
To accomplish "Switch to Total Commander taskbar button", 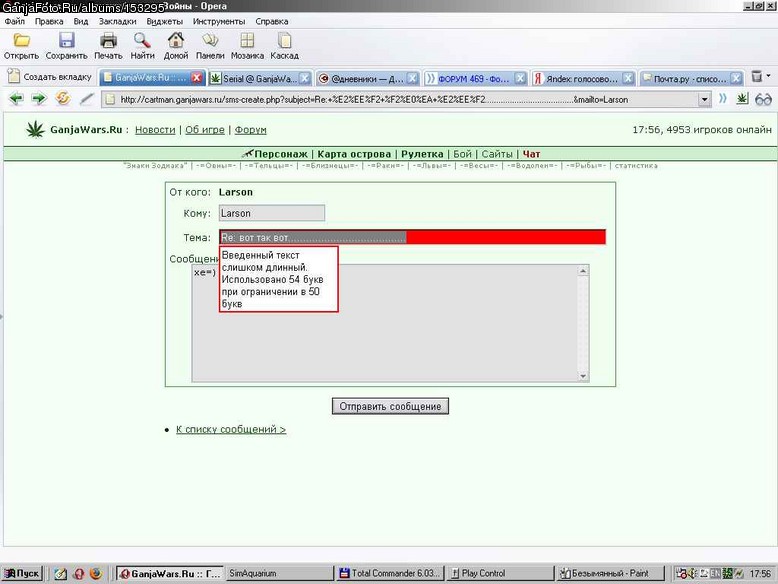I will [390, 573].
